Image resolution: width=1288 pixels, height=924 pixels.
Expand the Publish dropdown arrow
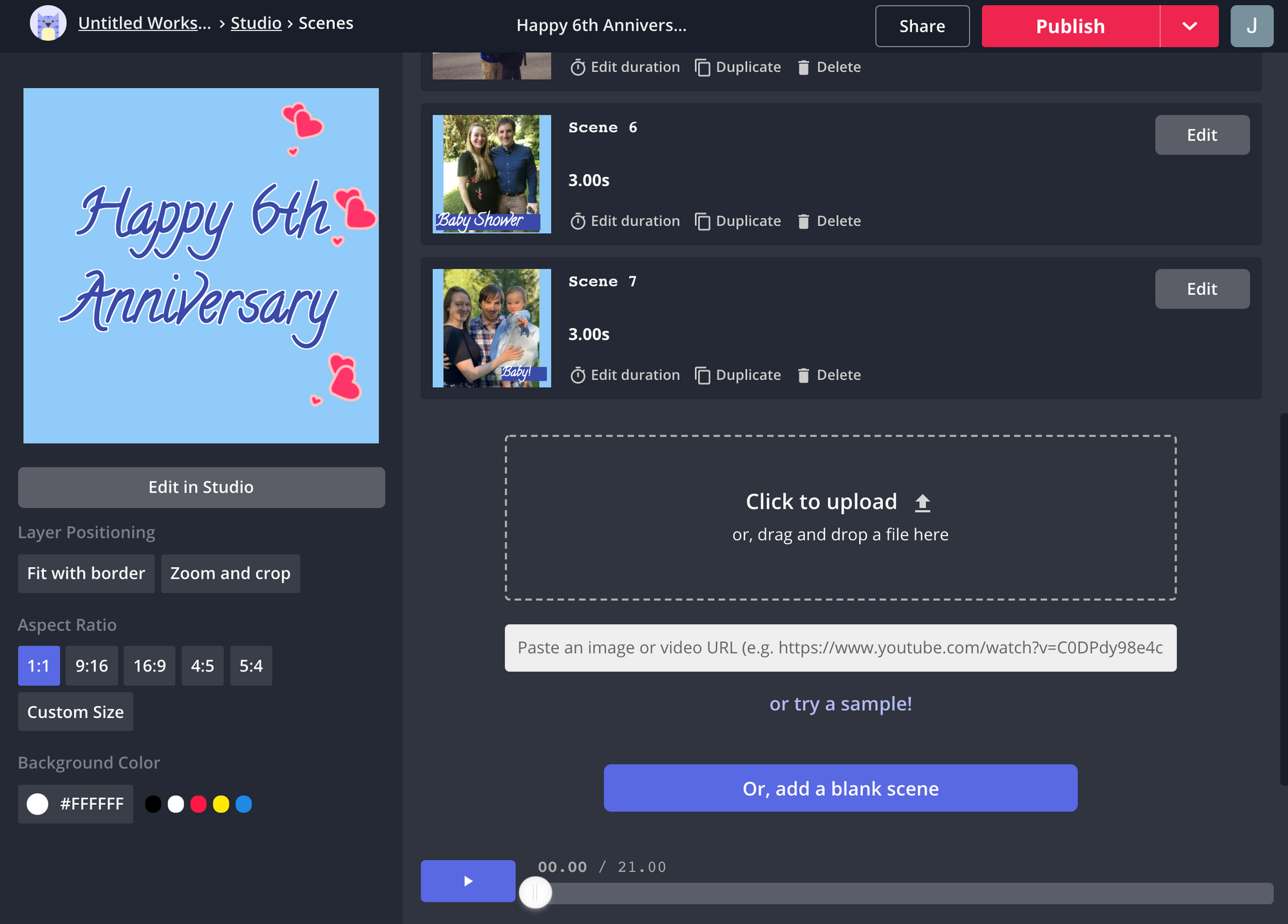coord(1189,26)
